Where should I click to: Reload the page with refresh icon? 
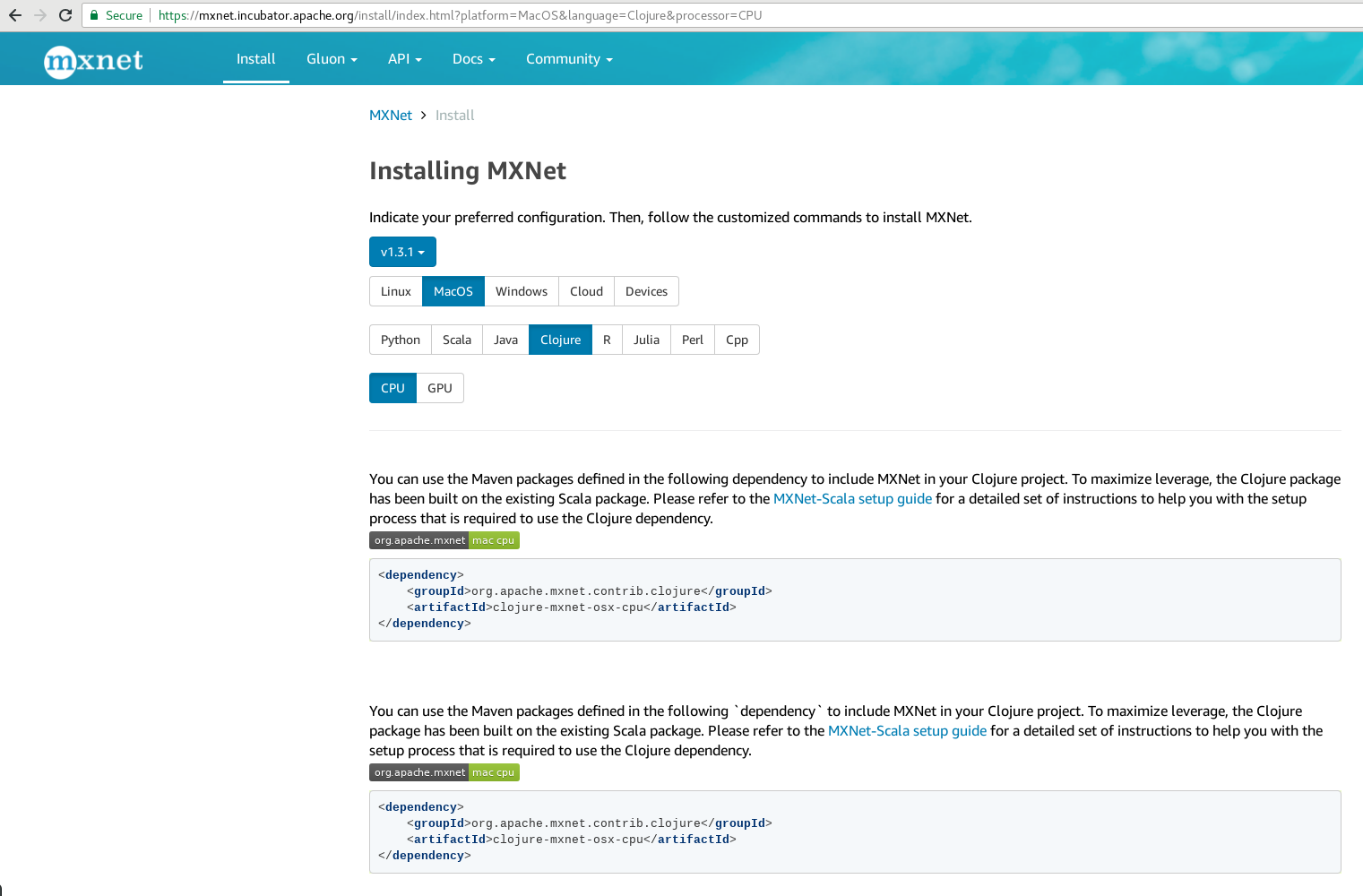(65, 15)
